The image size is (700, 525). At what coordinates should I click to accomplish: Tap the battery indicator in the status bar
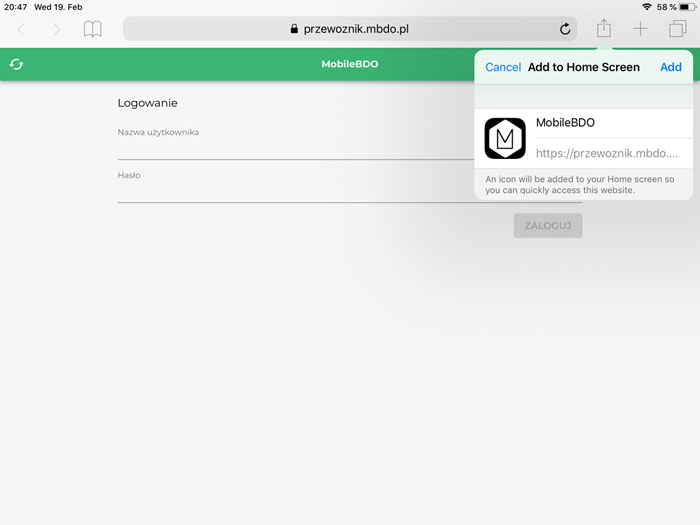tap(687, 7)
